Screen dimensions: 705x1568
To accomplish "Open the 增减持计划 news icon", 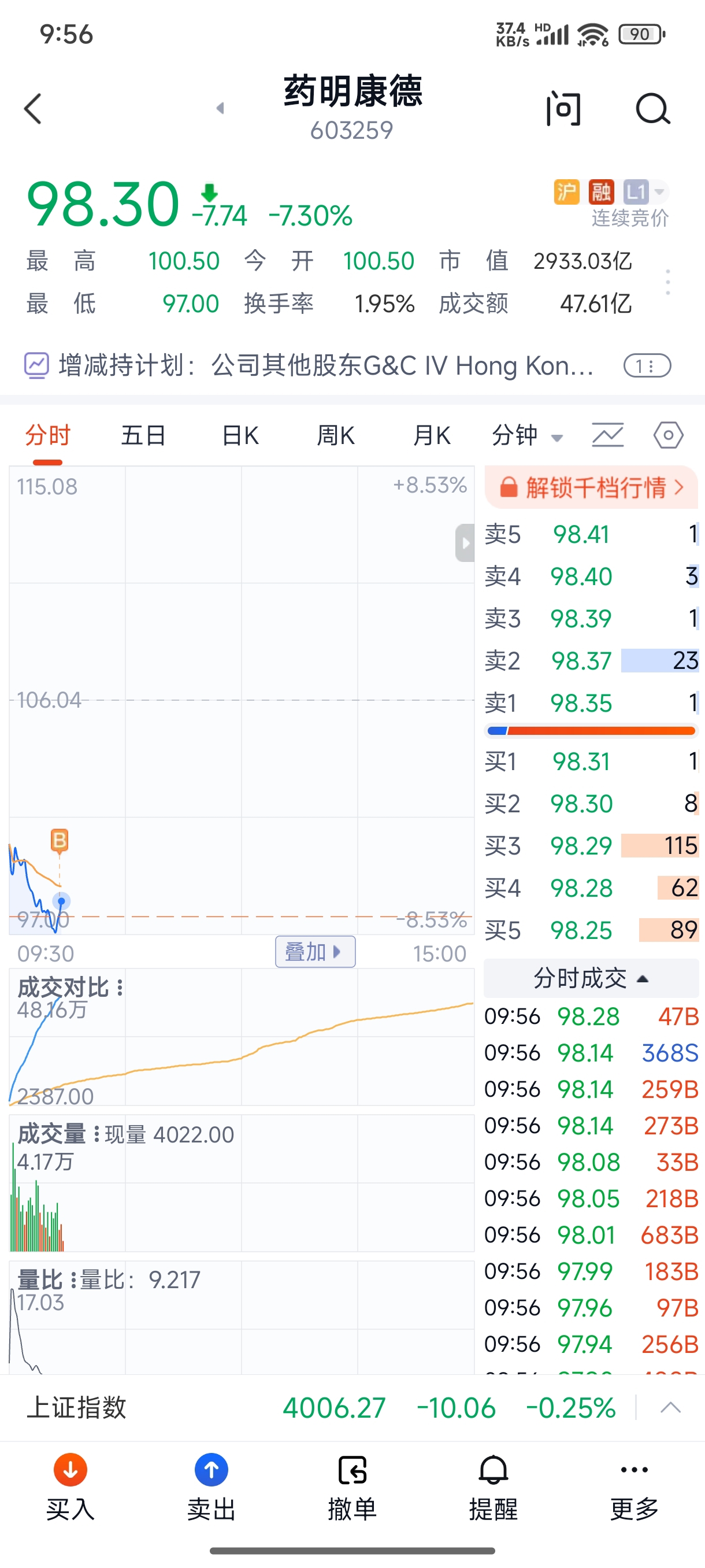I will [x=36, y=366].
